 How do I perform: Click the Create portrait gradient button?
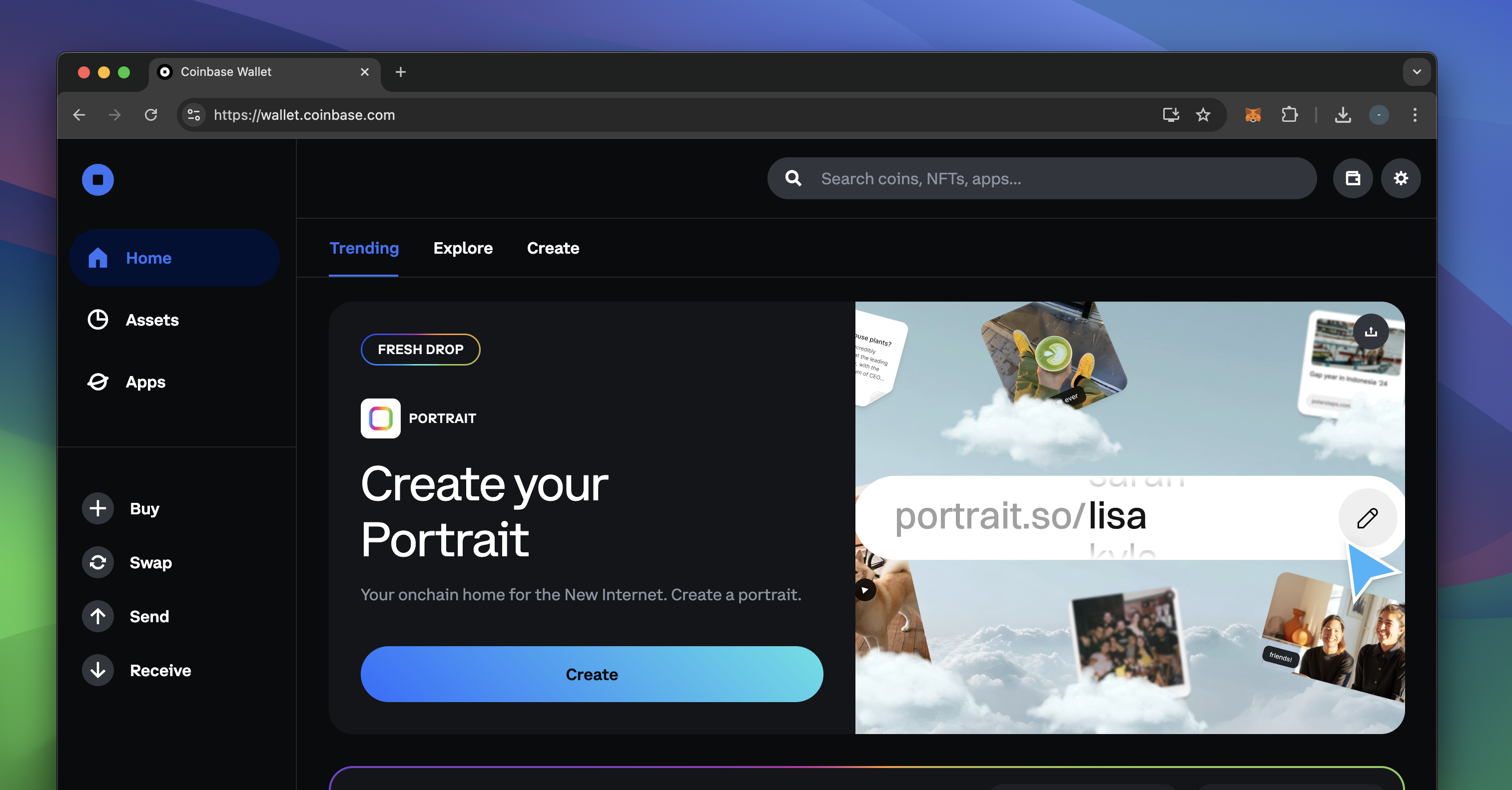[592, 675]
